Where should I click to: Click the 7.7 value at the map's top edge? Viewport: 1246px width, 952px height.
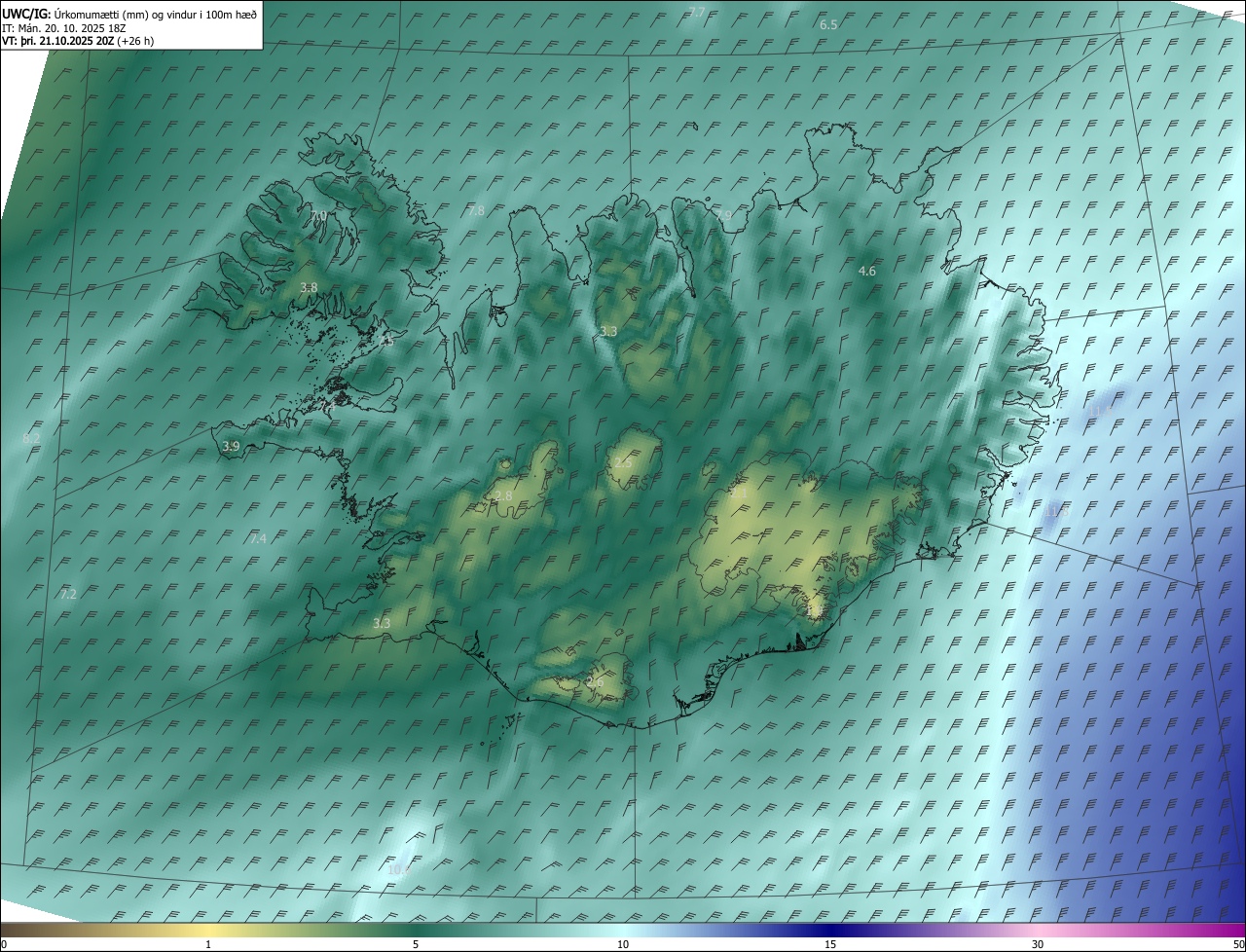coord(697,12)
